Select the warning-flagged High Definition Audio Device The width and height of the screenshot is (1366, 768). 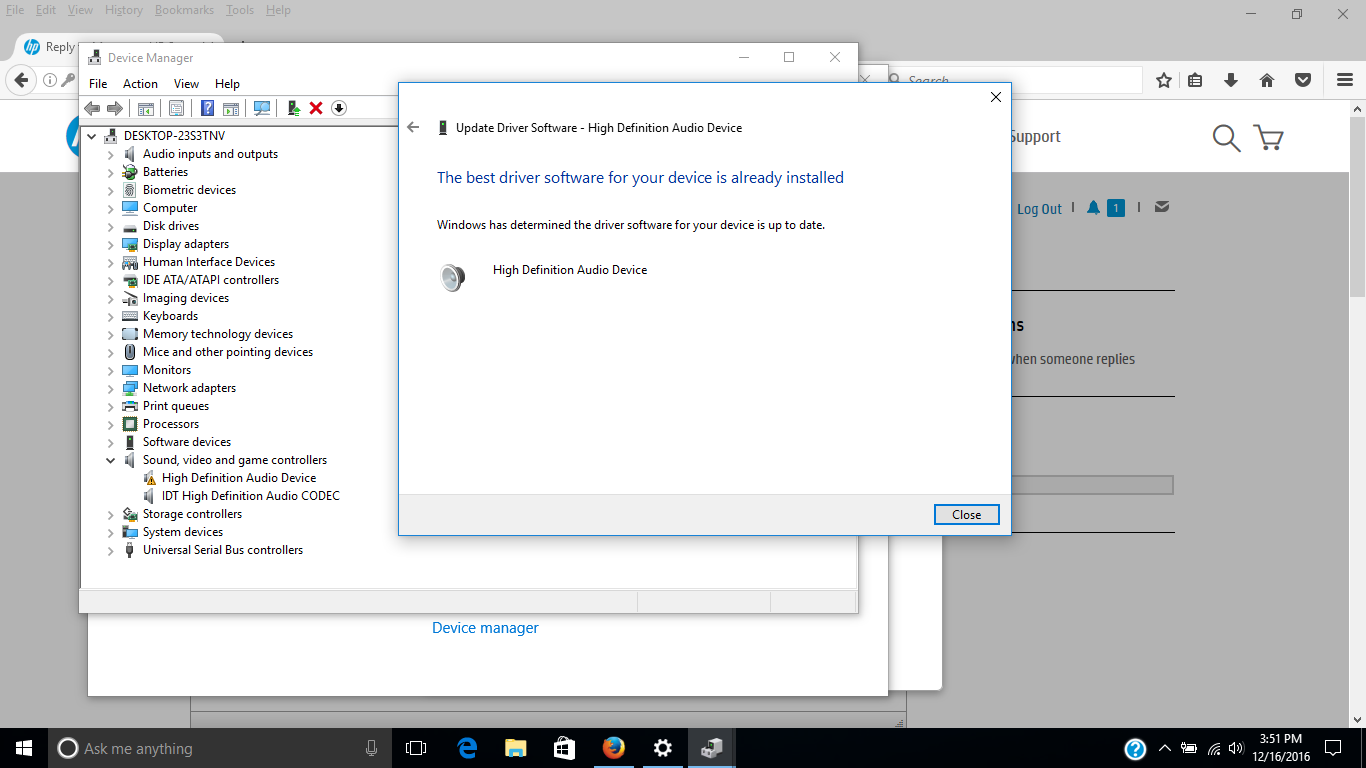point(238,478)
